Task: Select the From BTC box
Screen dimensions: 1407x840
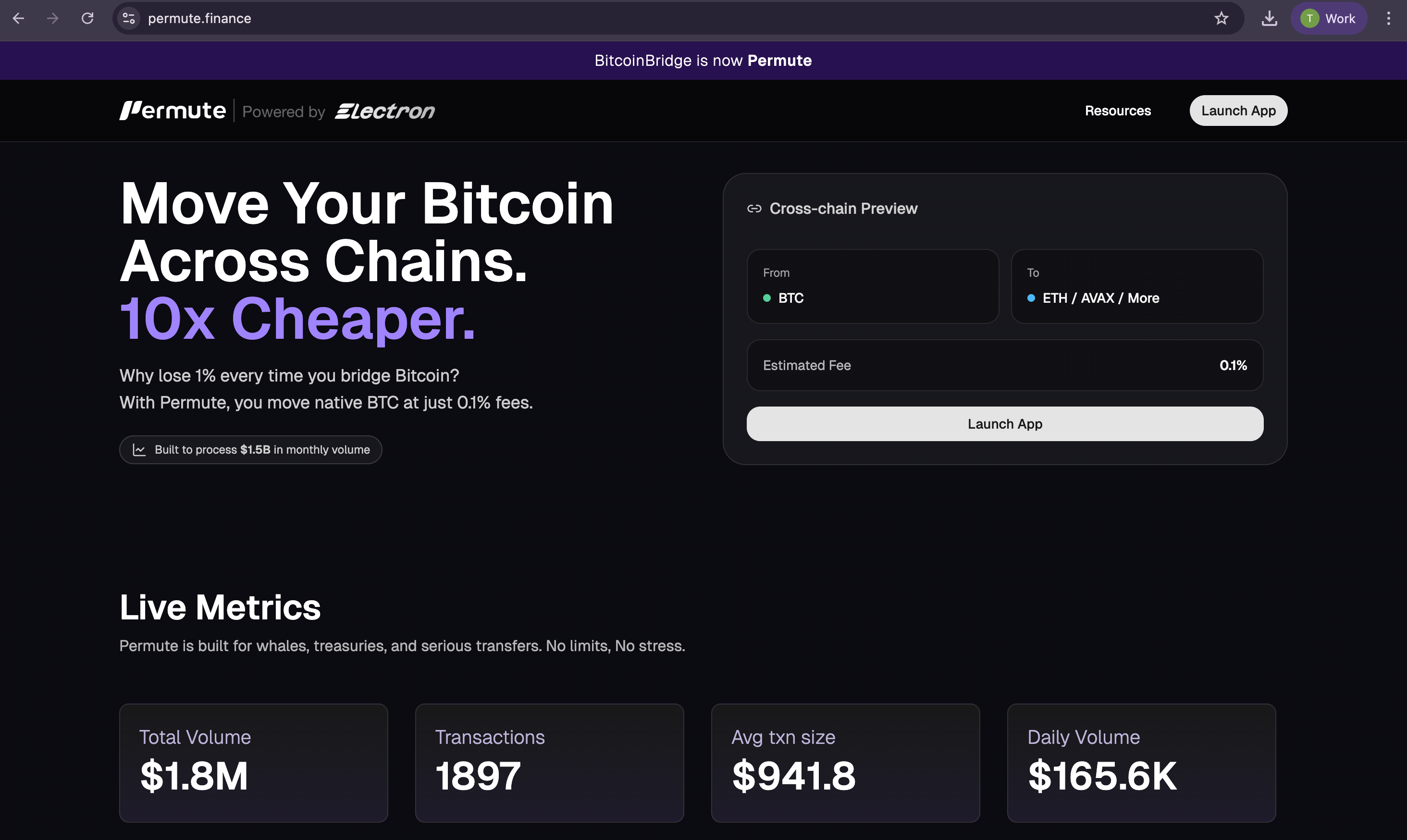Action: point(872,286)
